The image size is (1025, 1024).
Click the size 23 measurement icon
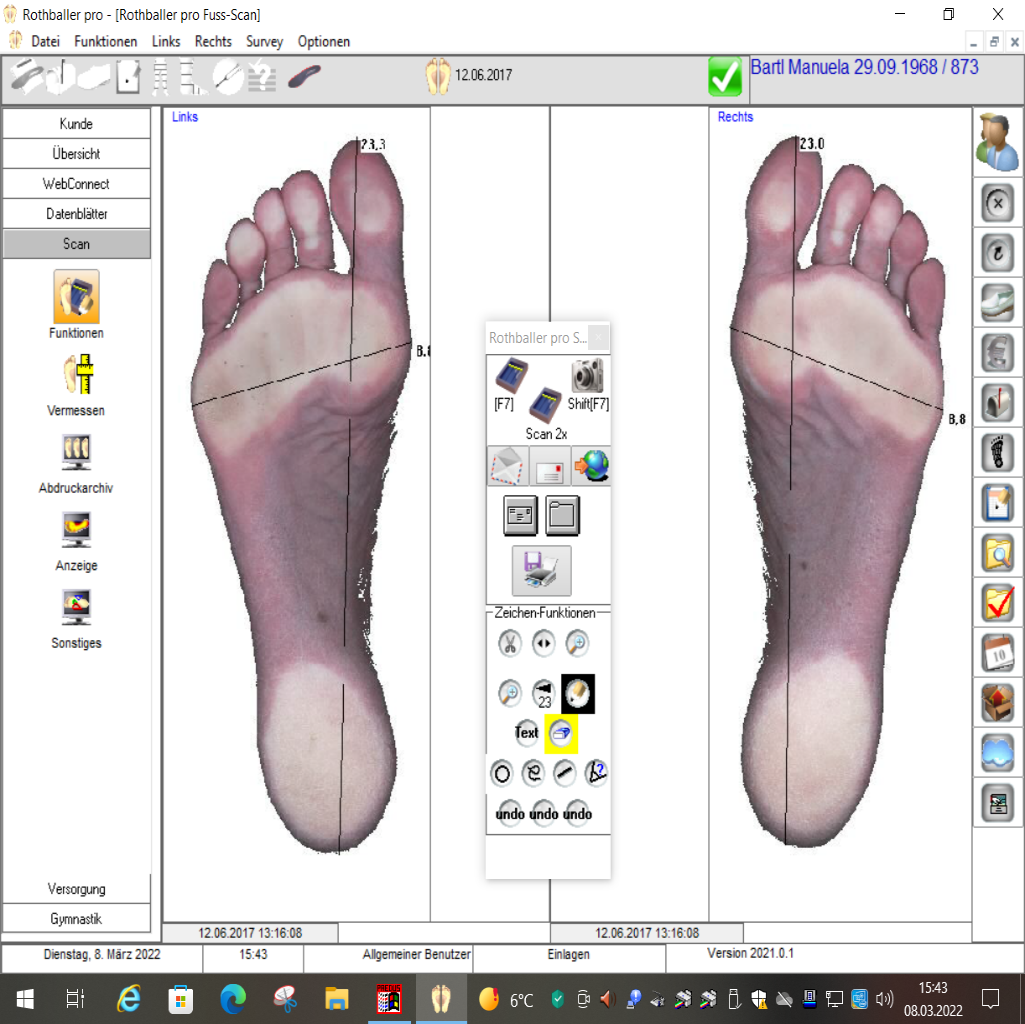pyautogui.click(x=543, y=694)
